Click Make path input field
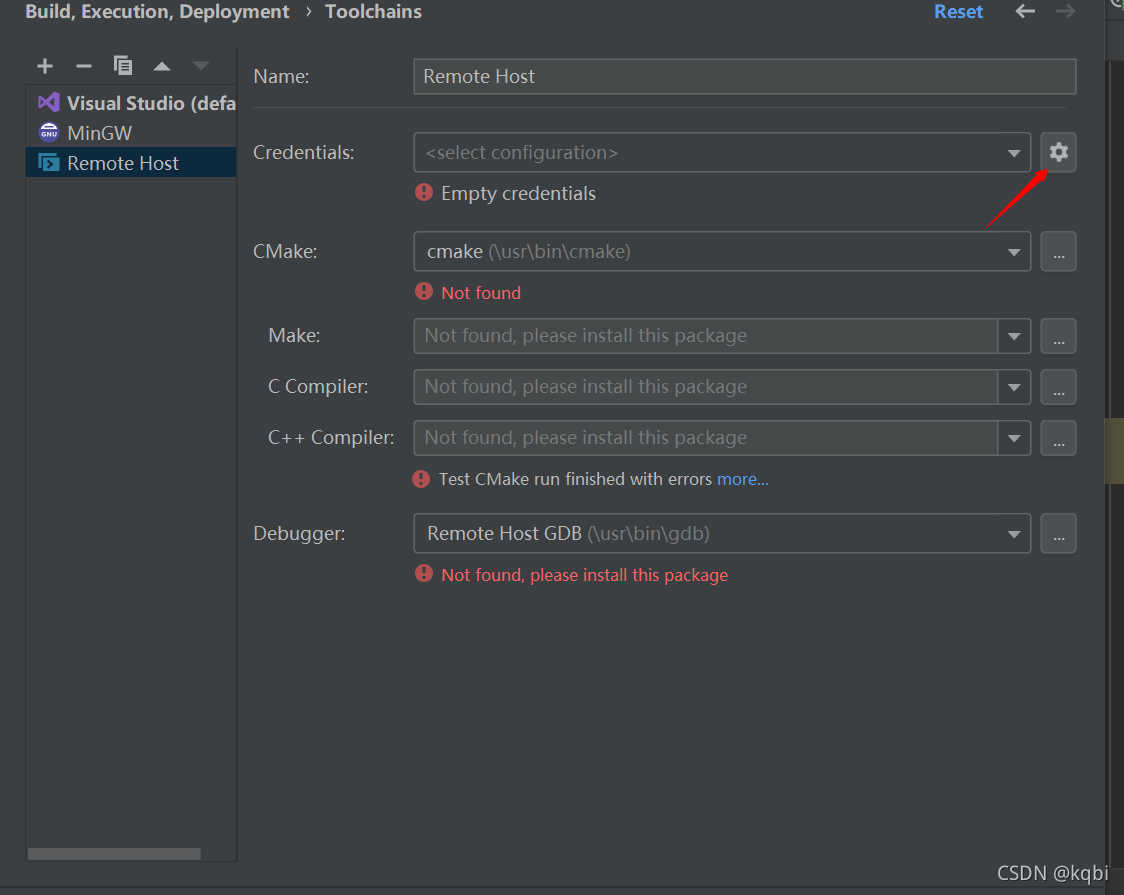The image size is (1124, 895). 705,336
